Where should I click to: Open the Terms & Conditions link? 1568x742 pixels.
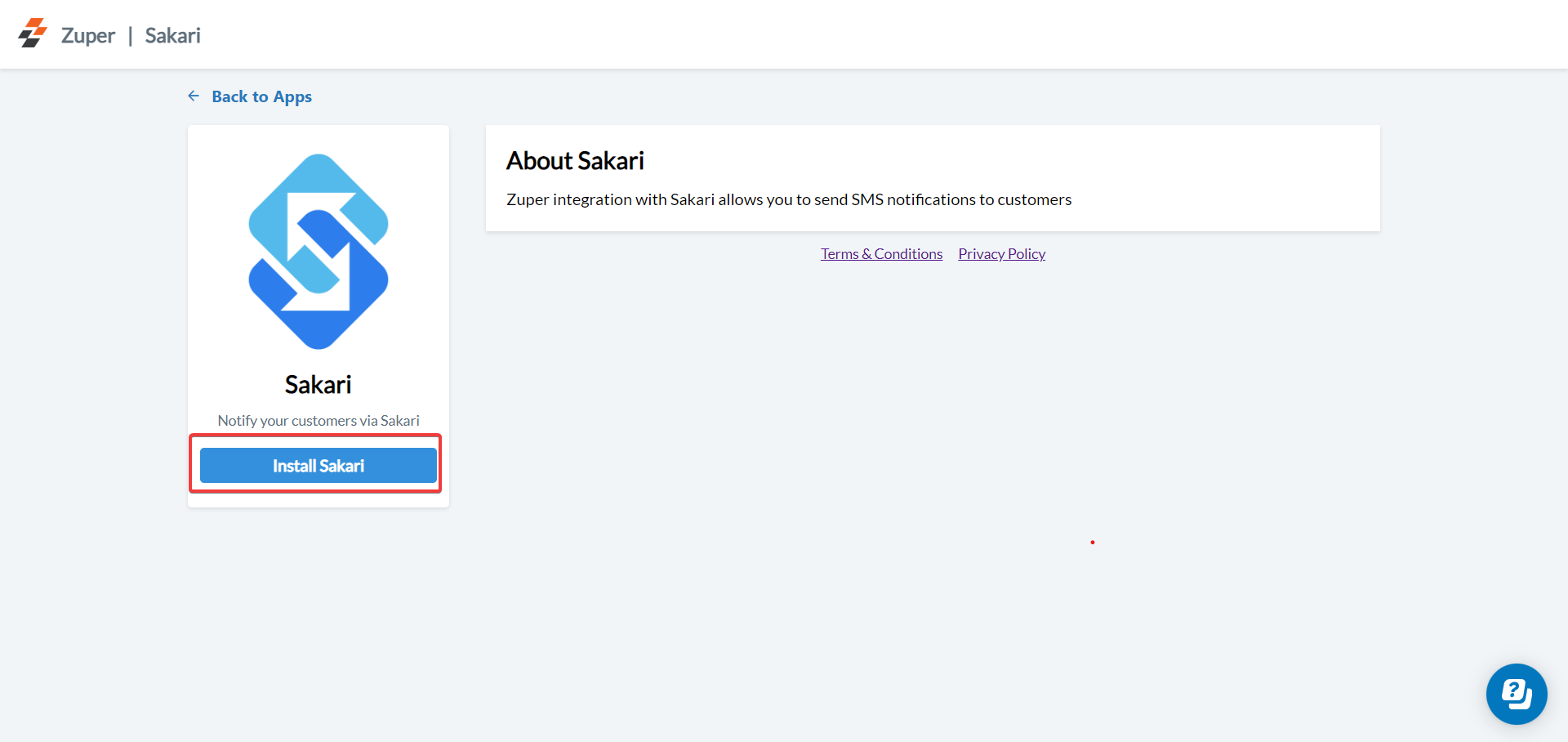pos(881,254)
